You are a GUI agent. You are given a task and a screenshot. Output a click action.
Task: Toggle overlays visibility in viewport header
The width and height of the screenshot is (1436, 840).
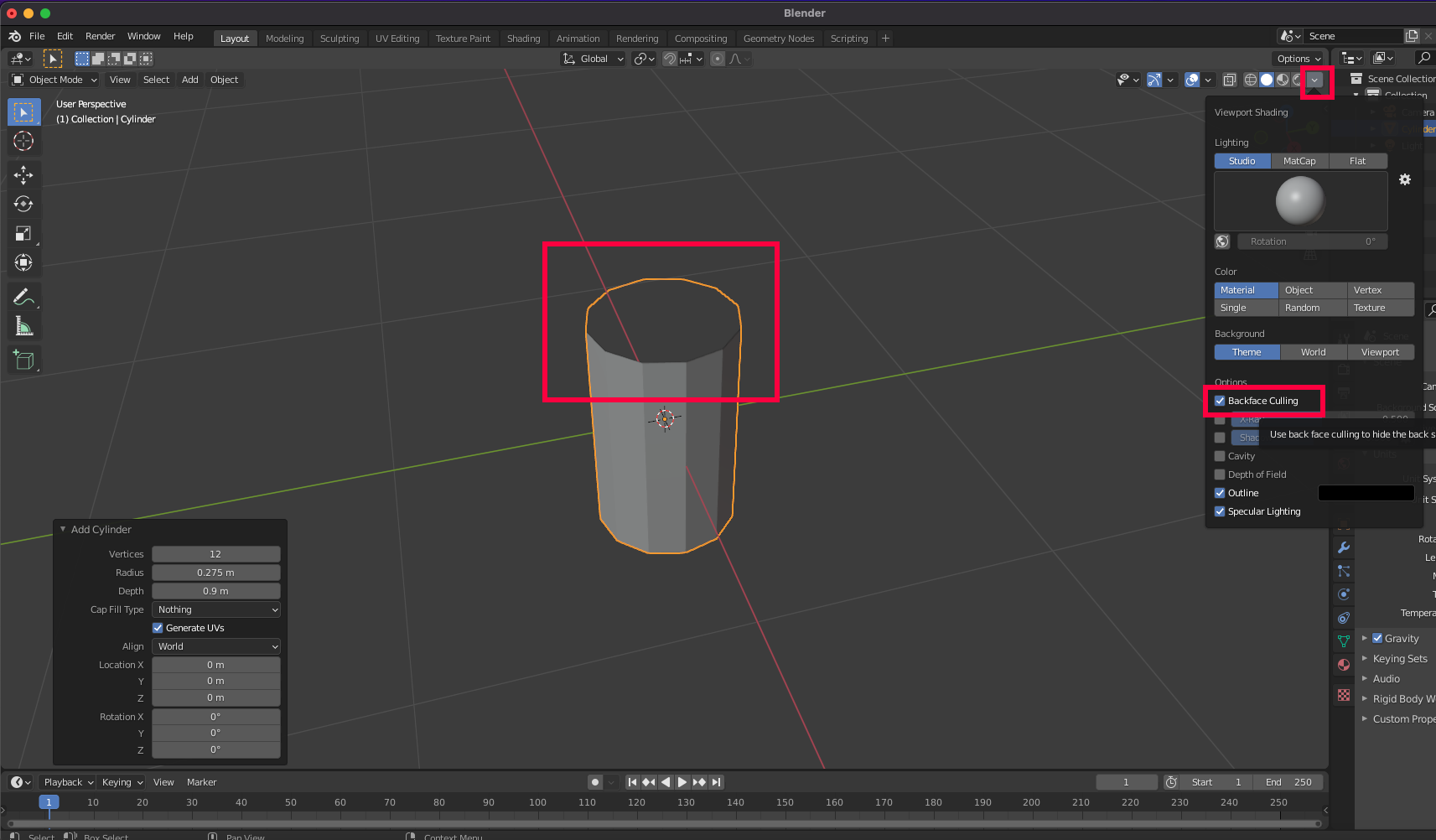click(1192, 80)
